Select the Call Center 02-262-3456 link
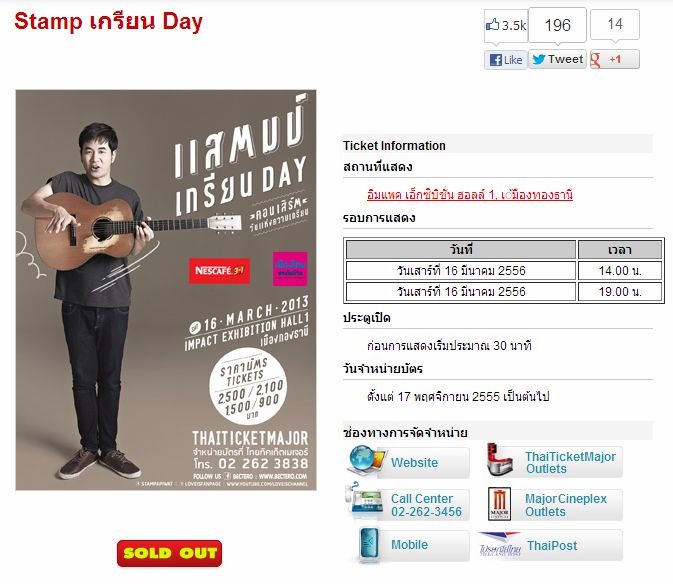Image resolution: width=673 pixels, height=584 pixels. [x=426, y=505]
